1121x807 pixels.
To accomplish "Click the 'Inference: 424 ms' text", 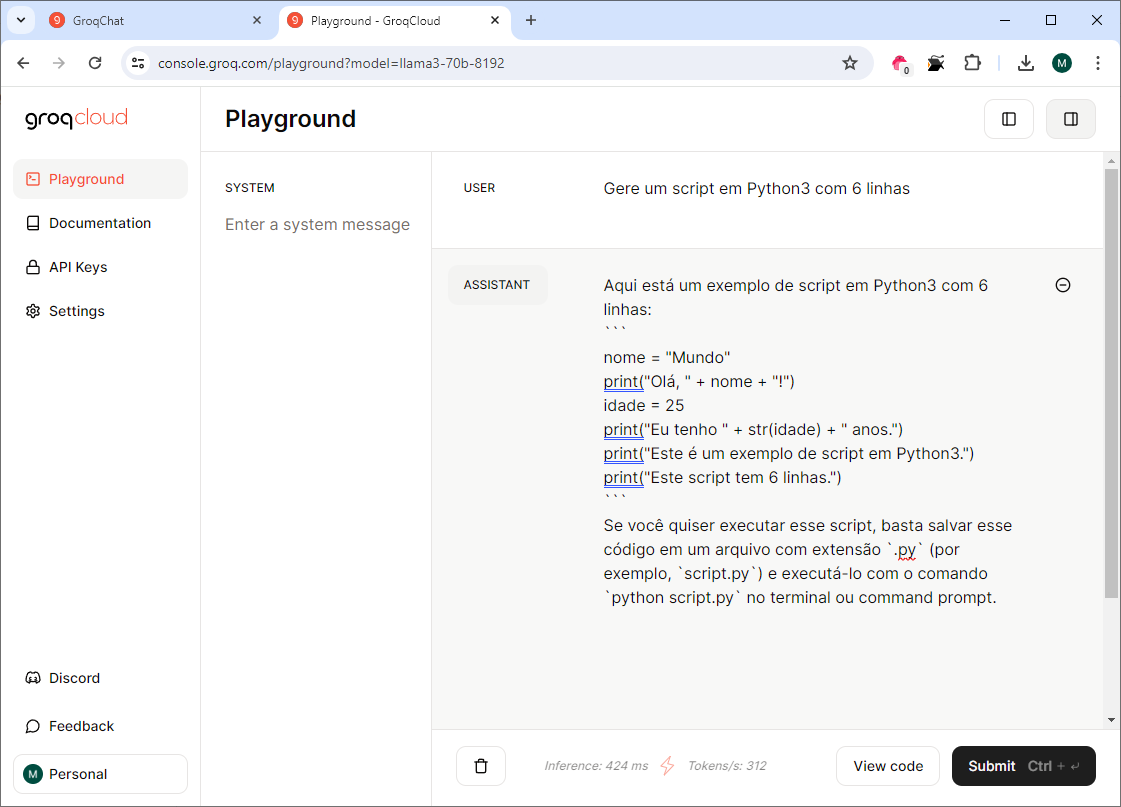I will point(596,766).
